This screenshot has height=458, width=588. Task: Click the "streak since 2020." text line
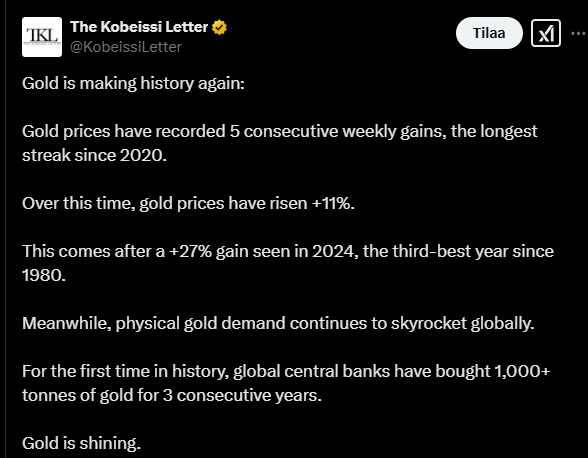94,155
